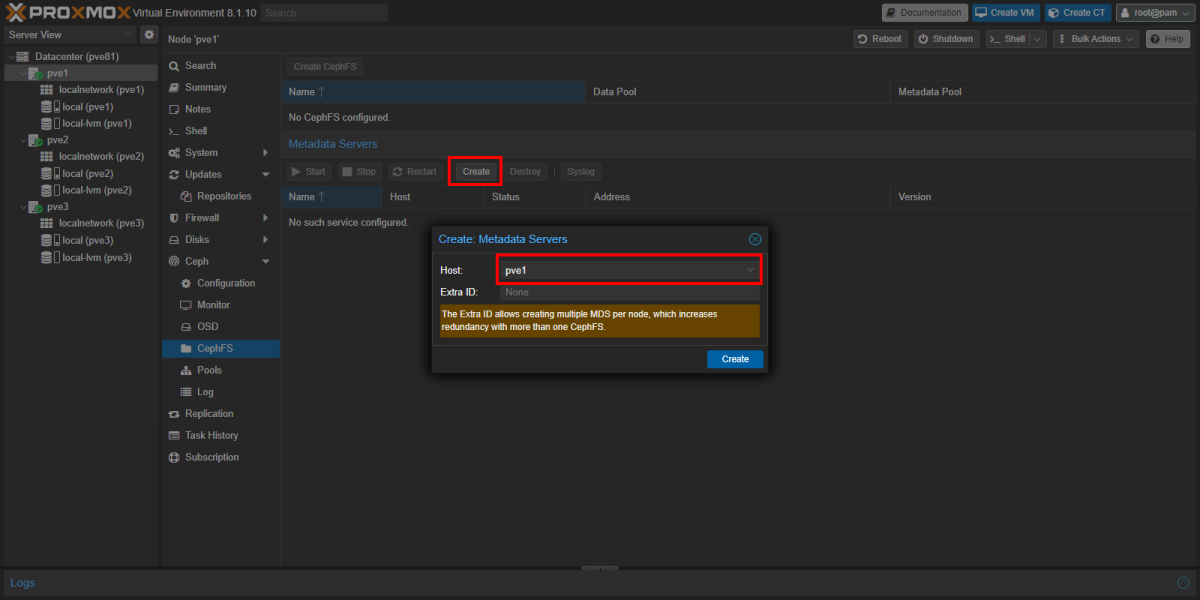Viewport: 1200px width, 600px height.
Task: Open the Updates menu item
Action: [x=203, y=175]
